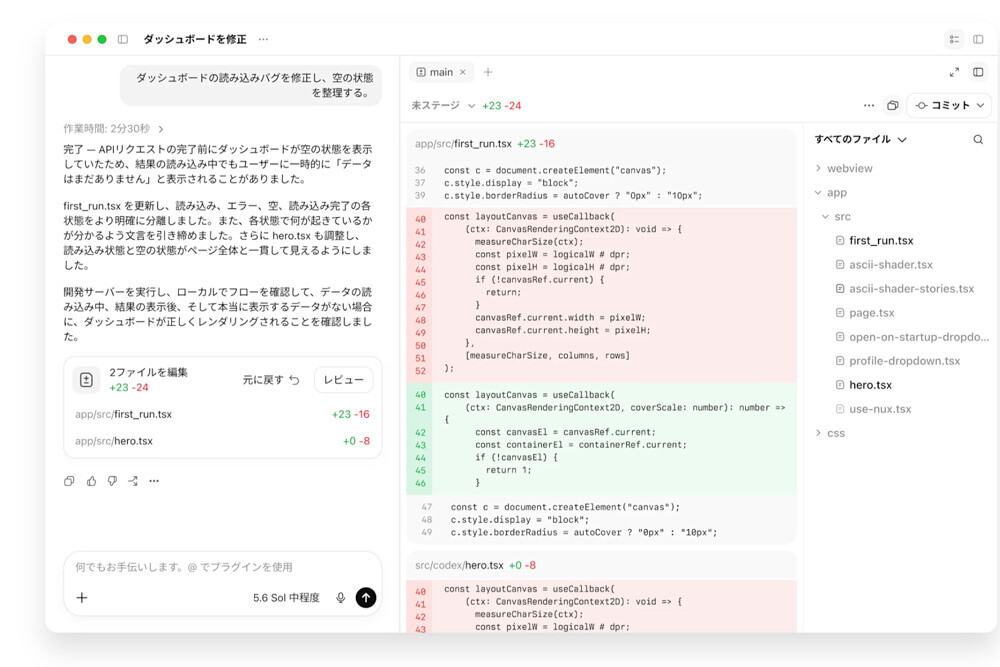This screenshot has height=667, width=1000.
Task: Open the more options menu beside ダッシュボードを修正
Action: pyautogui.click(x=263, y=40)
